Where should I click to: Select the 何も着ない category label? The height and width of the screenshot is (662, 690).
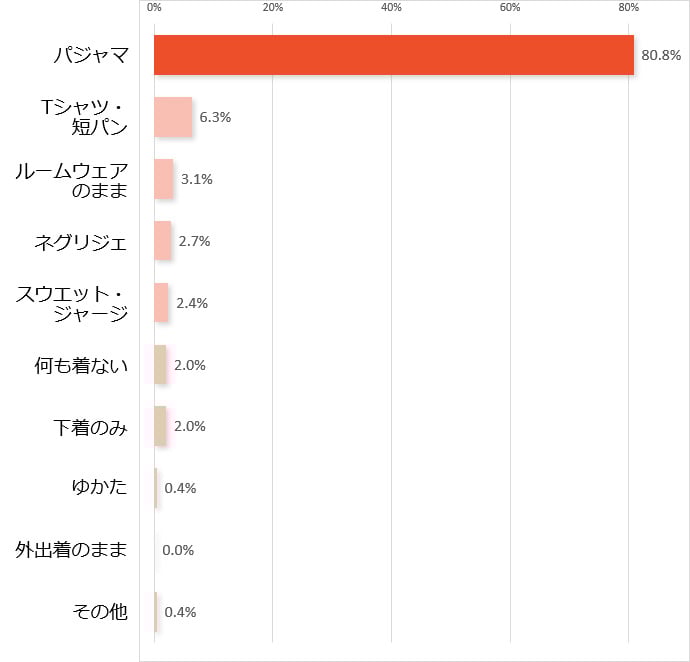[81, 365]
